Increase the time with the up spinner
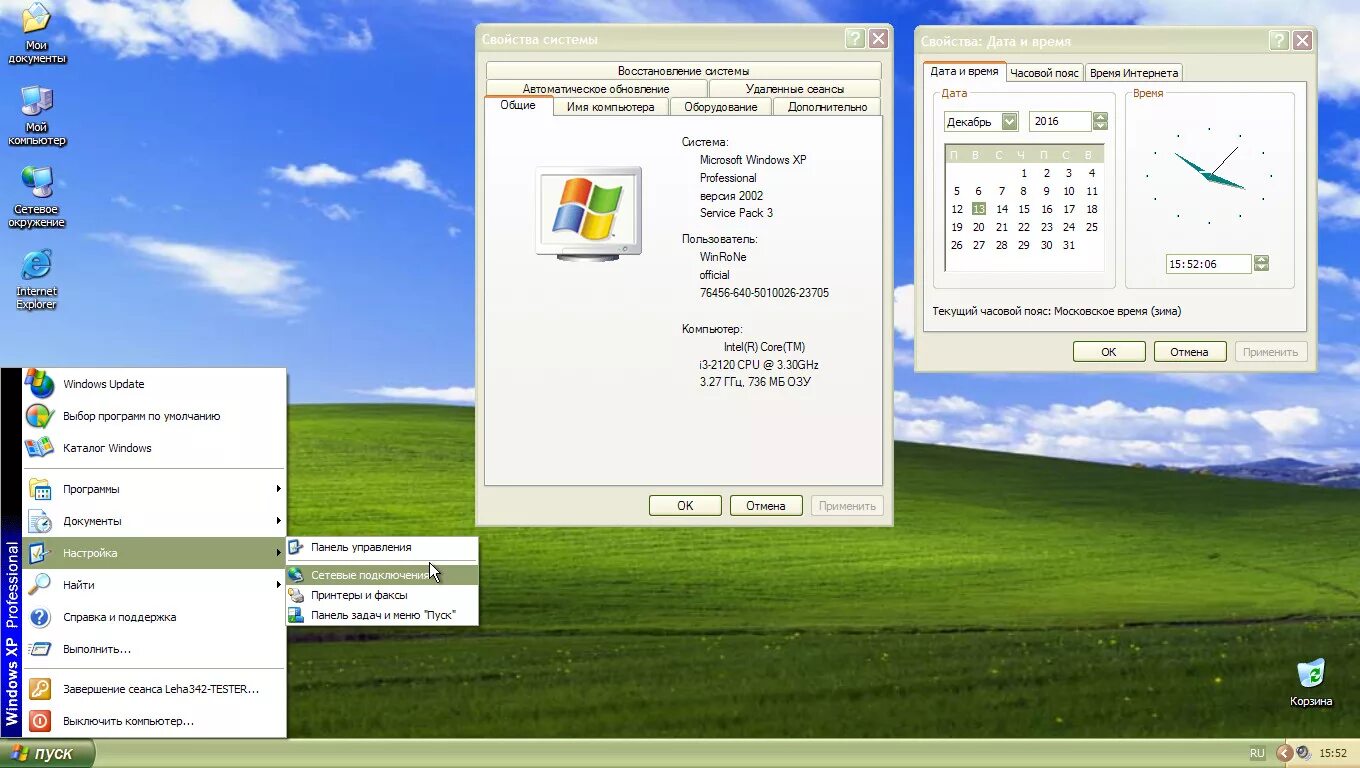The image size is (1360, 768). click(1261, 259)
